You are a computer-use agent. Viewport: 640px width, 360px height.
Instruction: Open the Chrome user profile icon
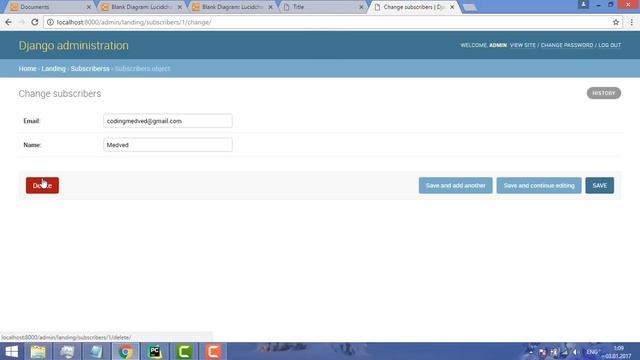[583, 4]
